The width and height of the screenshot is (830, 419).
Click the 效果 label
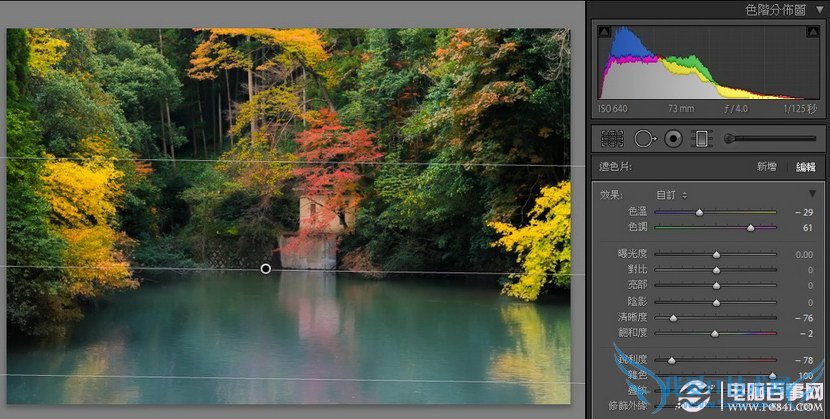pos(611,195)
